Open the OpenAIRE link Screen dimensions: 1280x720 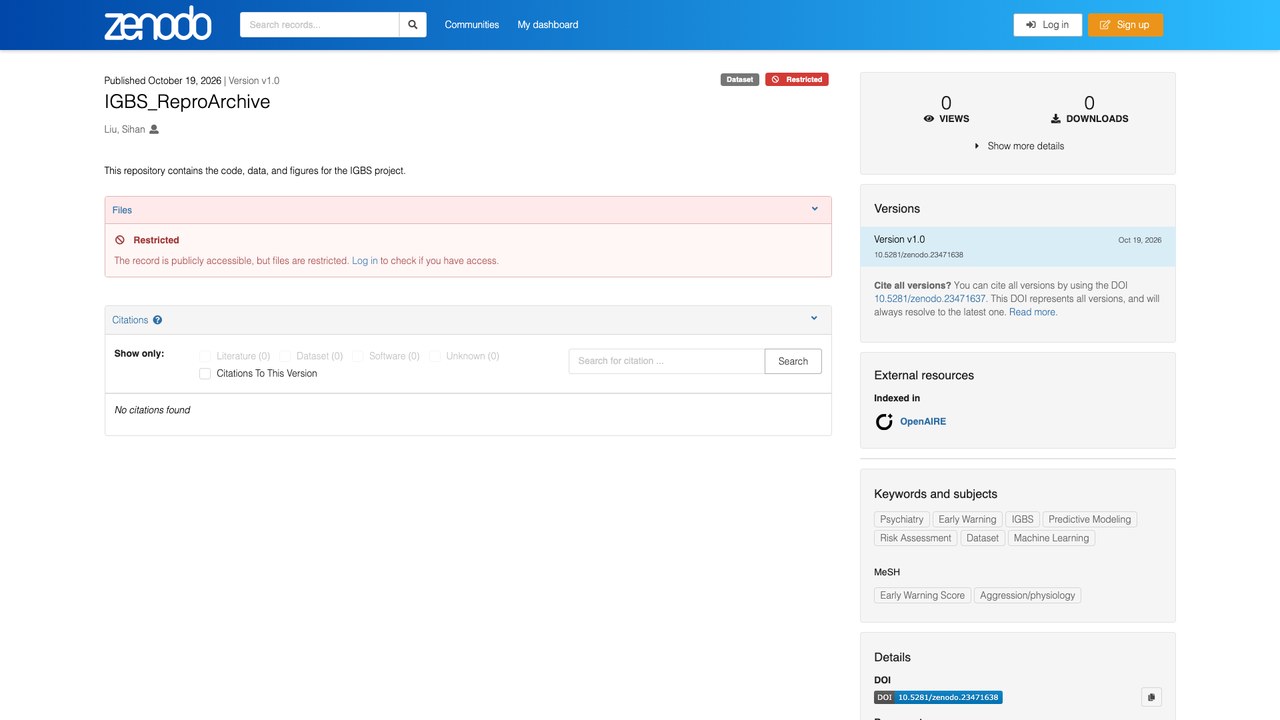pyautogui.click(x=923, y=422)
